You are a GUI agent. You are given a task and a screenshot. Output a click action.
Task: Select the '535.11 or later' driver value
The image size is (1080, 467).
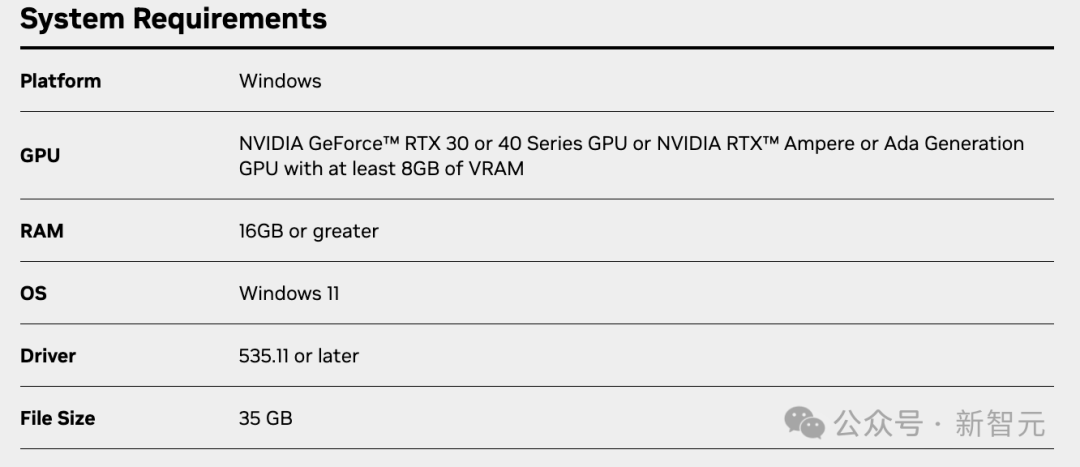(x=298, y=355)
